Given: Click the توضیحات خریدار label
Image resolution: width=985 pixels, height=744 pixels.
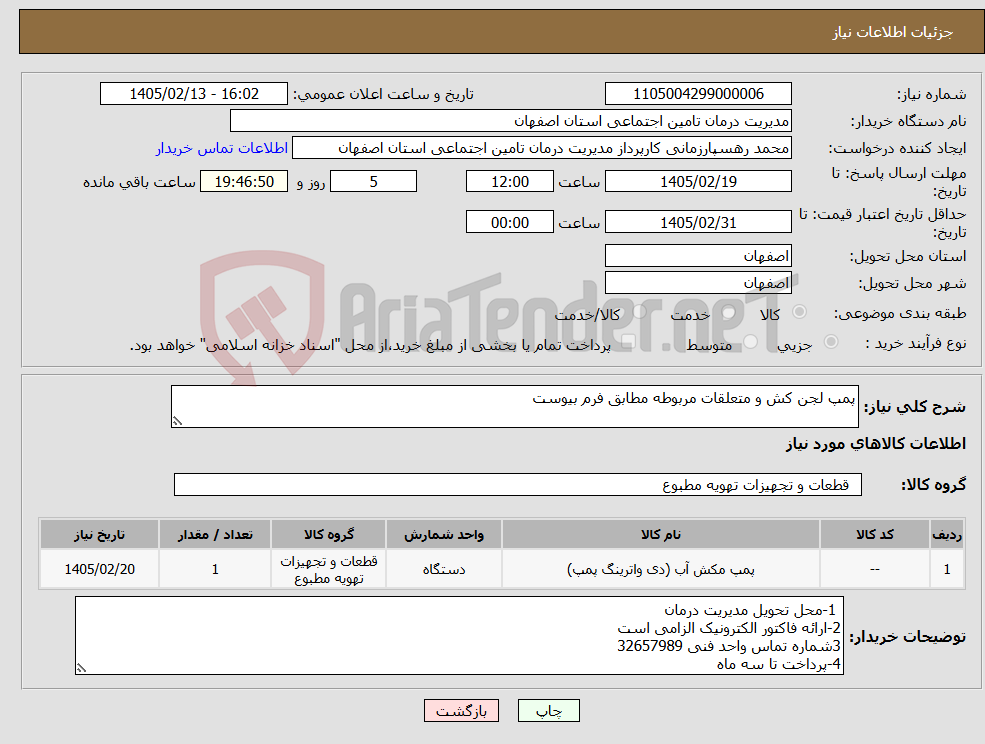Looking at the screenshot, I should click(908, 637).
